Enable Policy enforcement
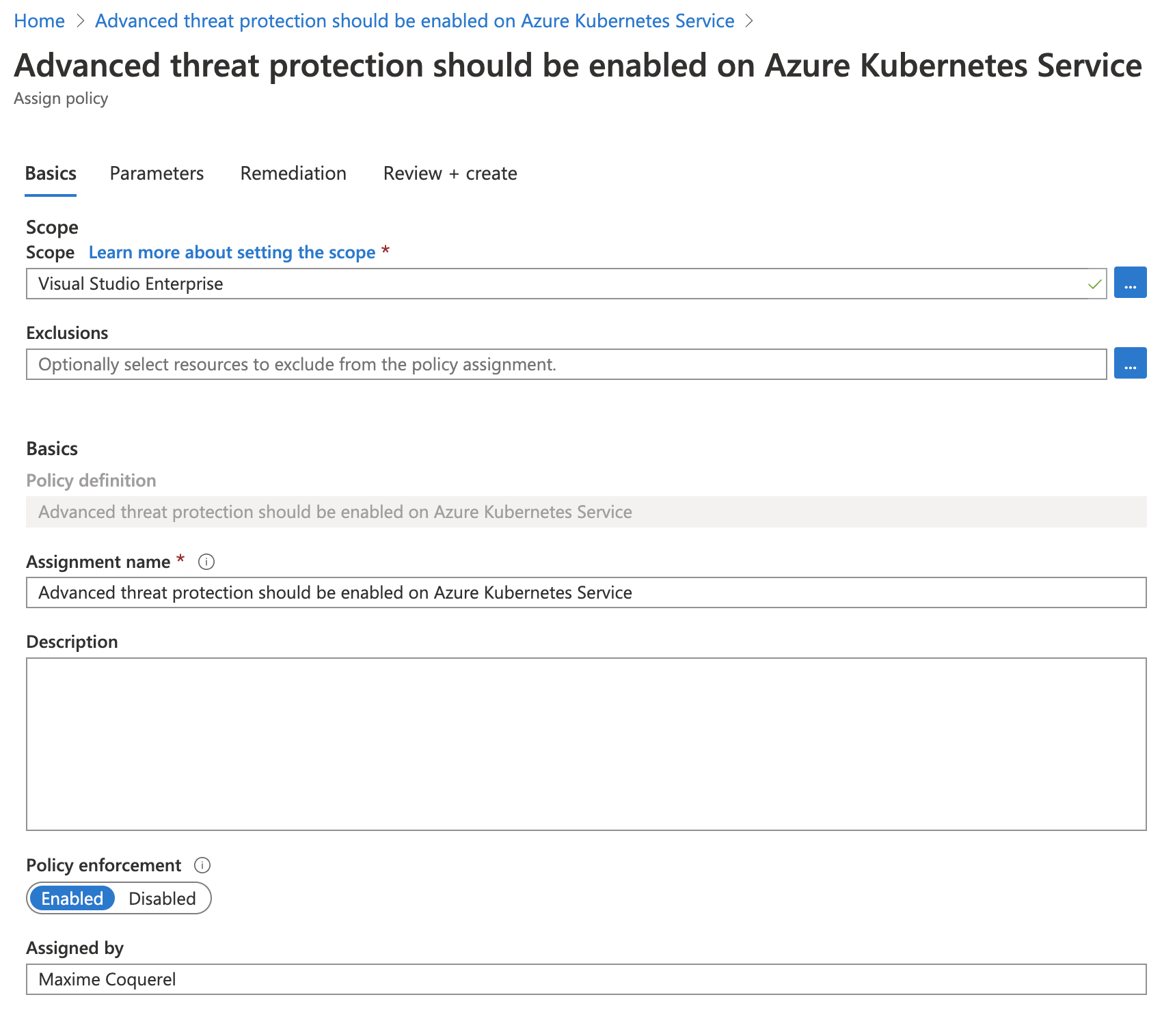This screenshot has height=1036, width=1162. pyautogui.click(x=72, y=898)
